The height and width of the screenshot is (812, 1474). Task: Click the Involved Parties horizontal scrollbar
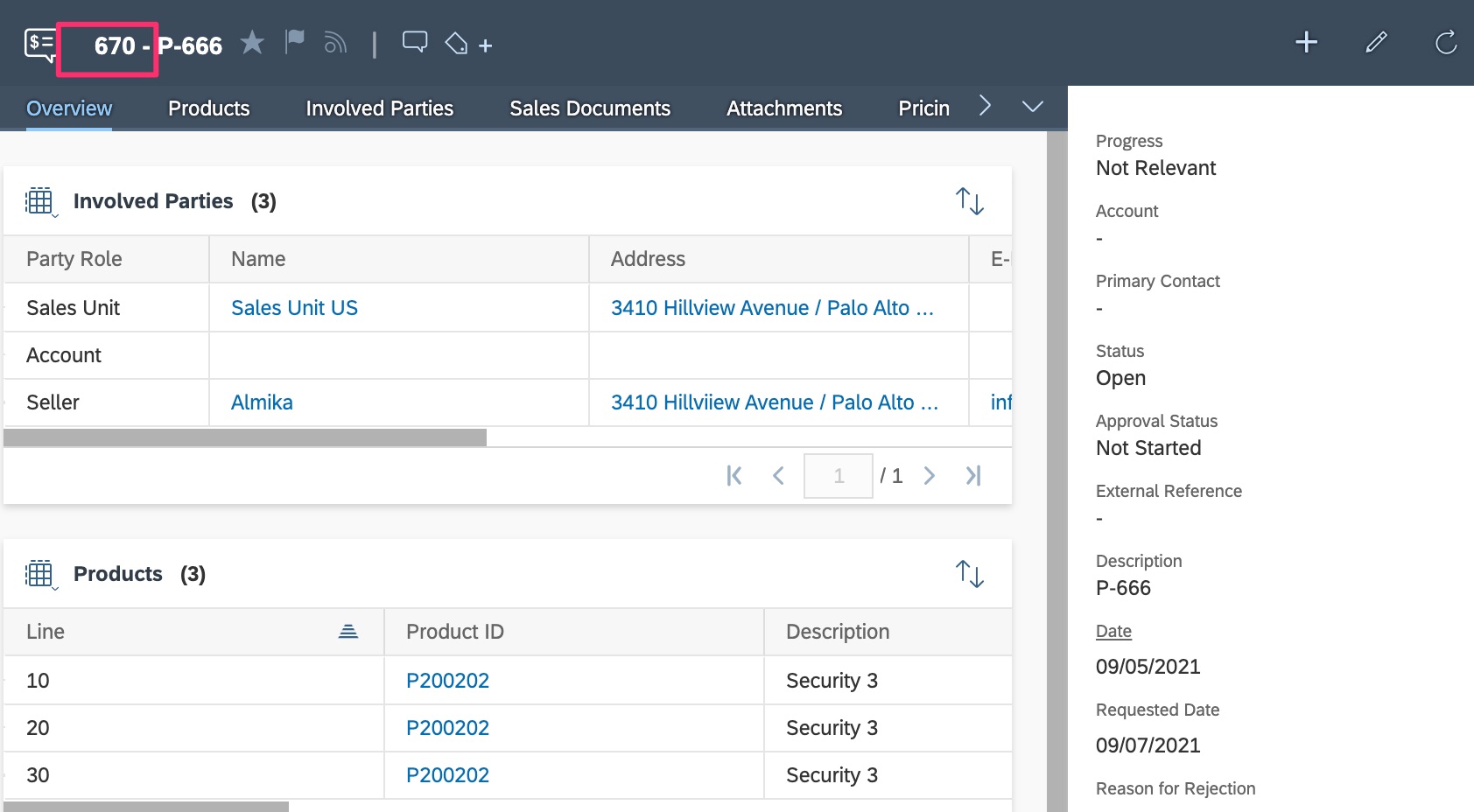(x=245, y=437)
